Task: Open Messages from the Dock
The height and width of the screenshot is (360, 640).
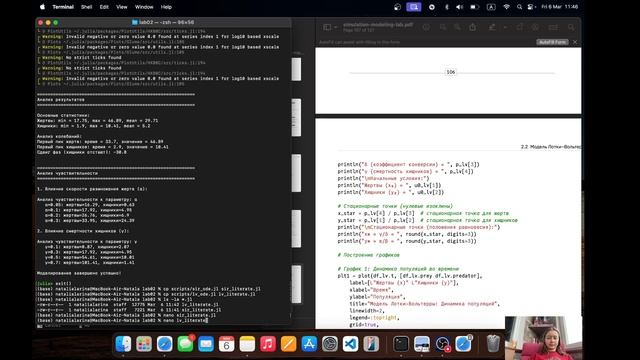Action: pyautogui.click(x=185, y=344)
